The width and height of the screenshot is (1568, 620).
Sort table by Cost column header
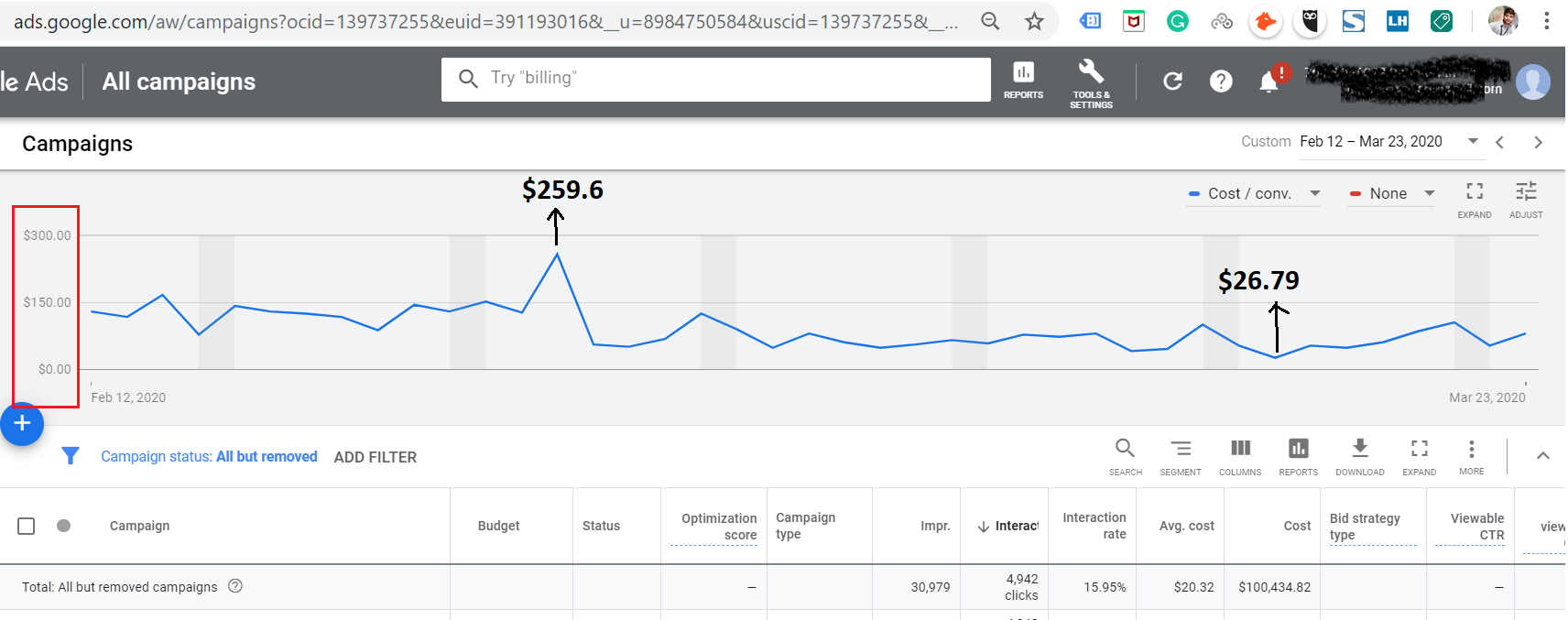(1296, 526)
